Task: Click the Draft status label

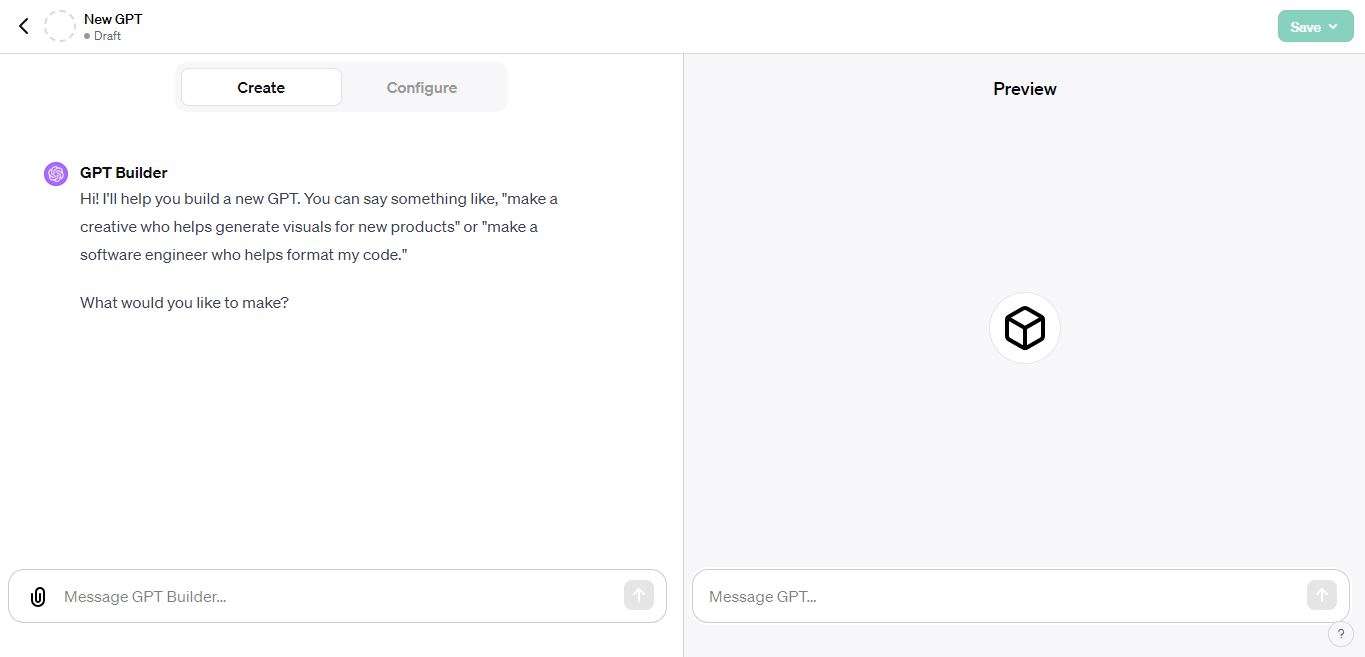Action: (106, 36)
